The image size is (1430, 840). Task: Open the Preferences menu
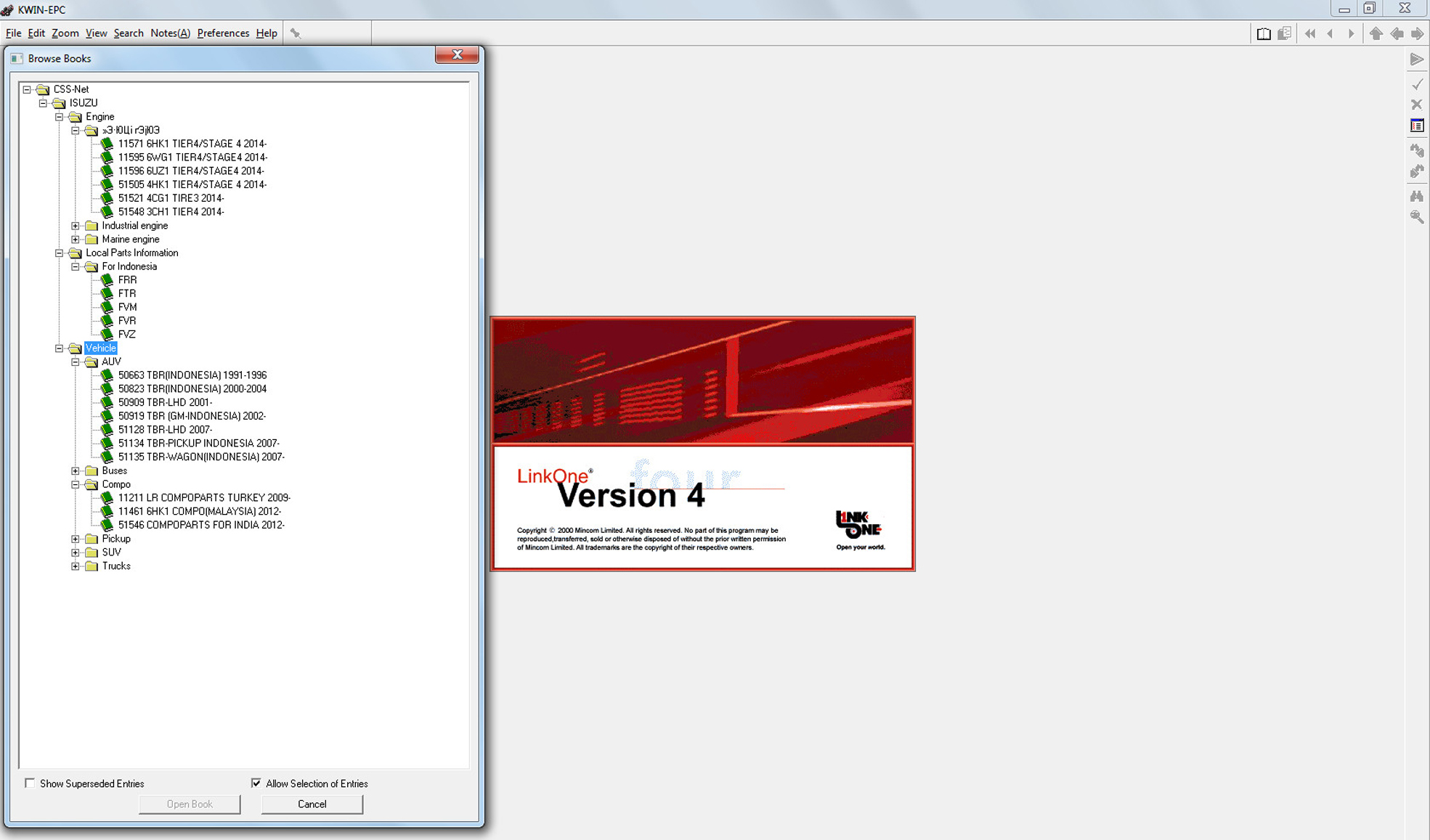(x=223, y=33)
